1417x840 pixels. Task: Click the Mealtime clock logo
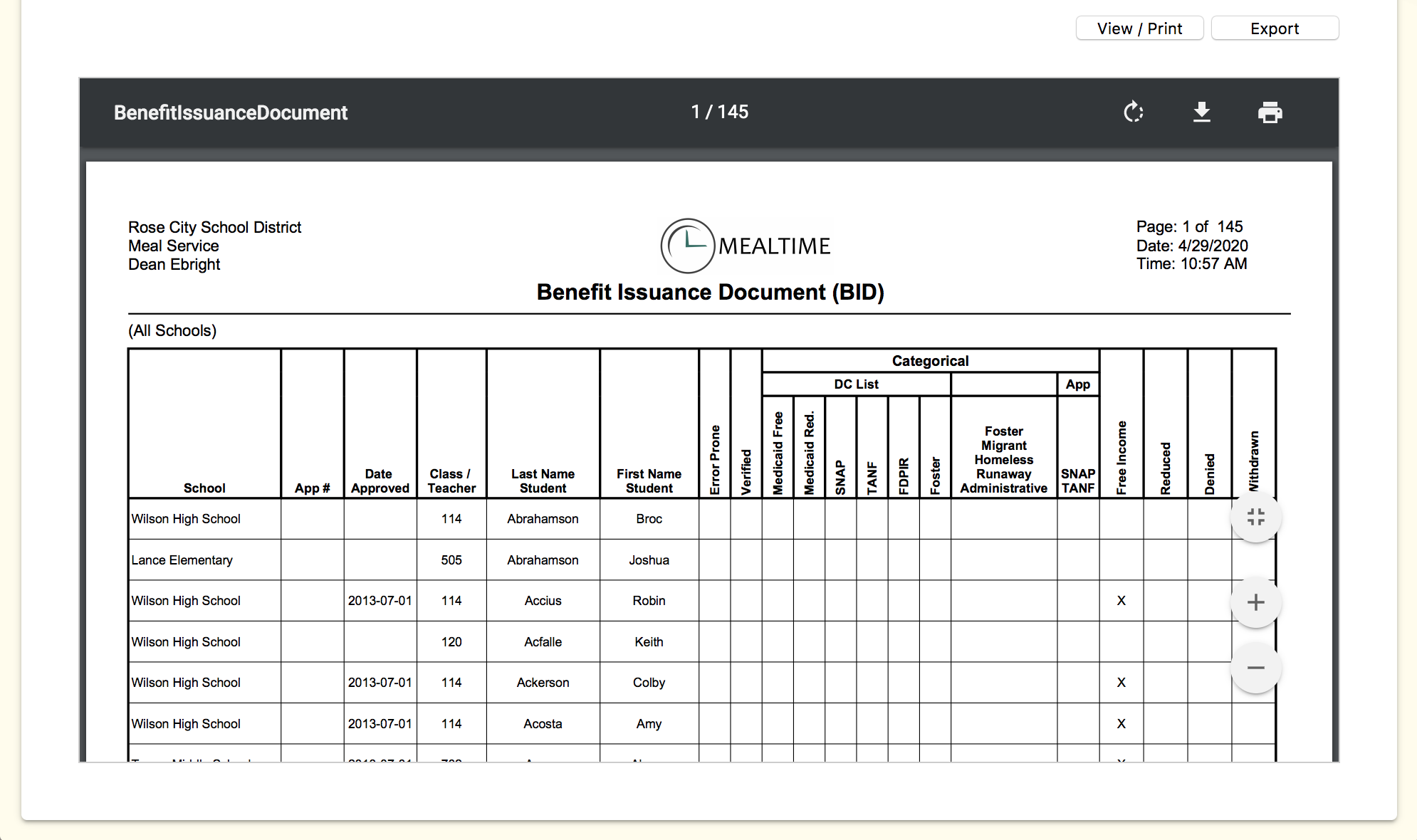[687, 246]
